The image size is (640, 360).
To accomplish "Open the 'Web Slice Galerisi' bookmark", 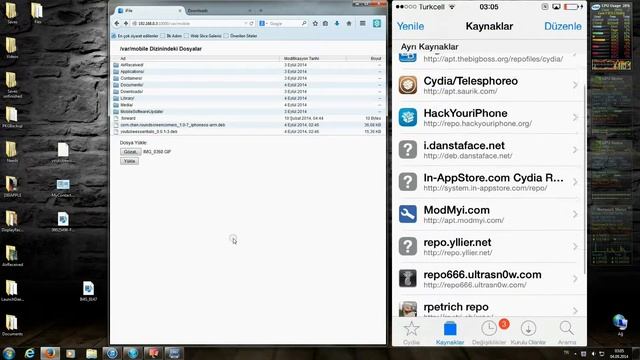I will (202, 36).
